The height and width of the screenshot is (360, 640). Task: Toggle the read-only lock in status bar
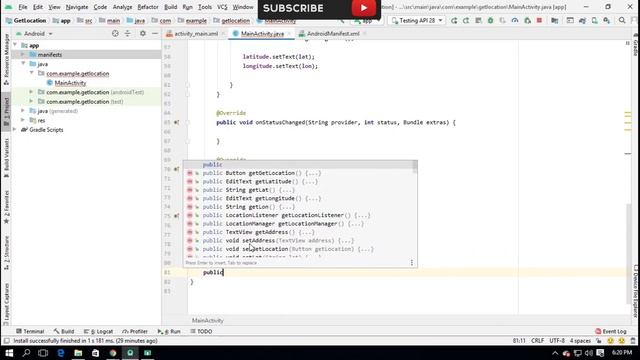pos(599,341)
